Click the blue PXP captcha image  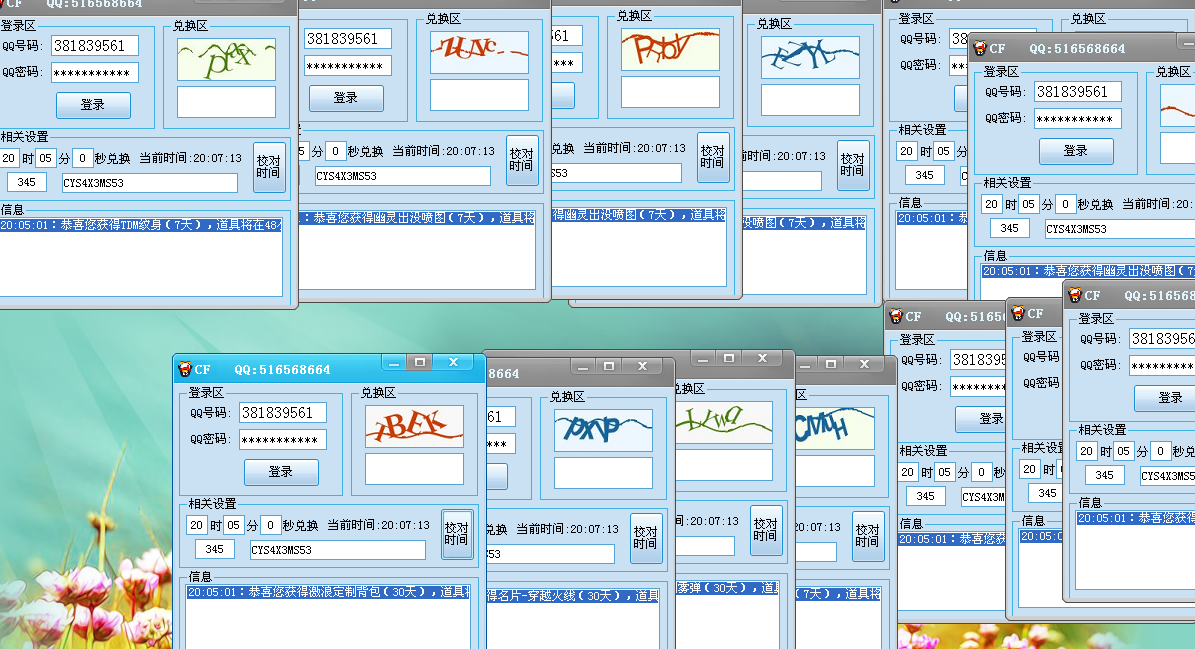point(604,430)
